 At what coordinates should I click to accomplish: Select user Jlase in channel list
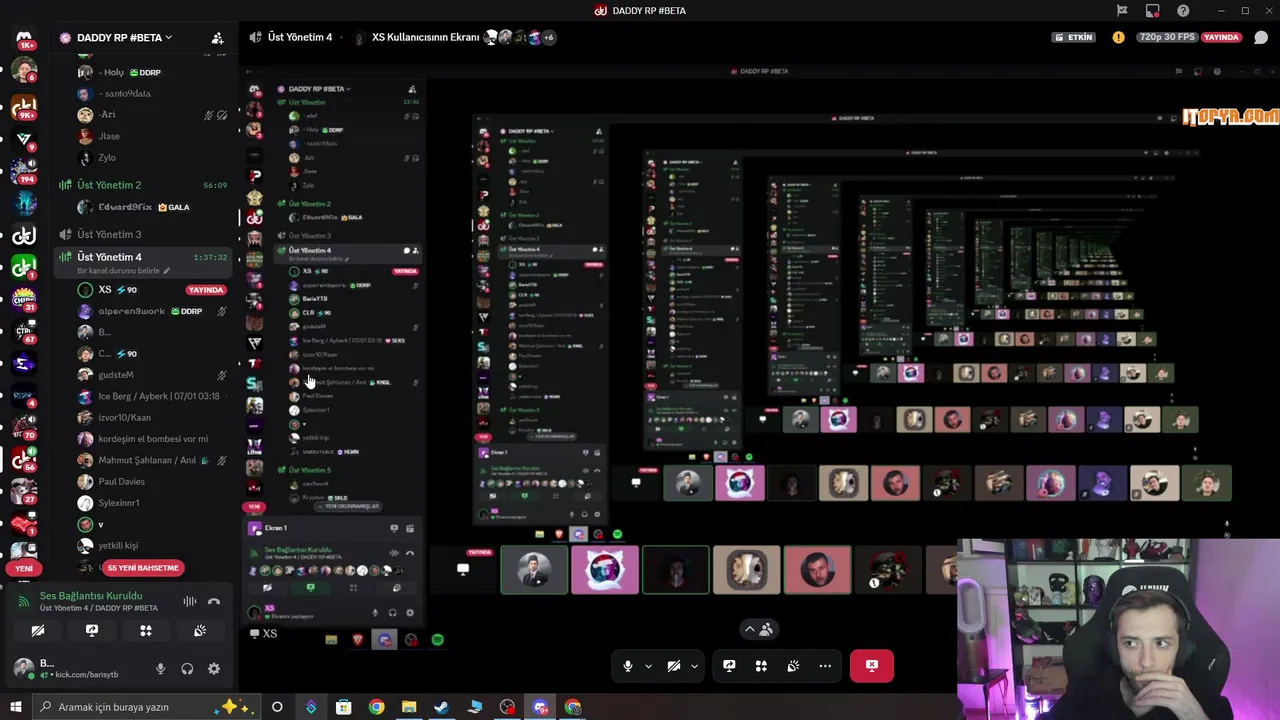coord(150,136)
